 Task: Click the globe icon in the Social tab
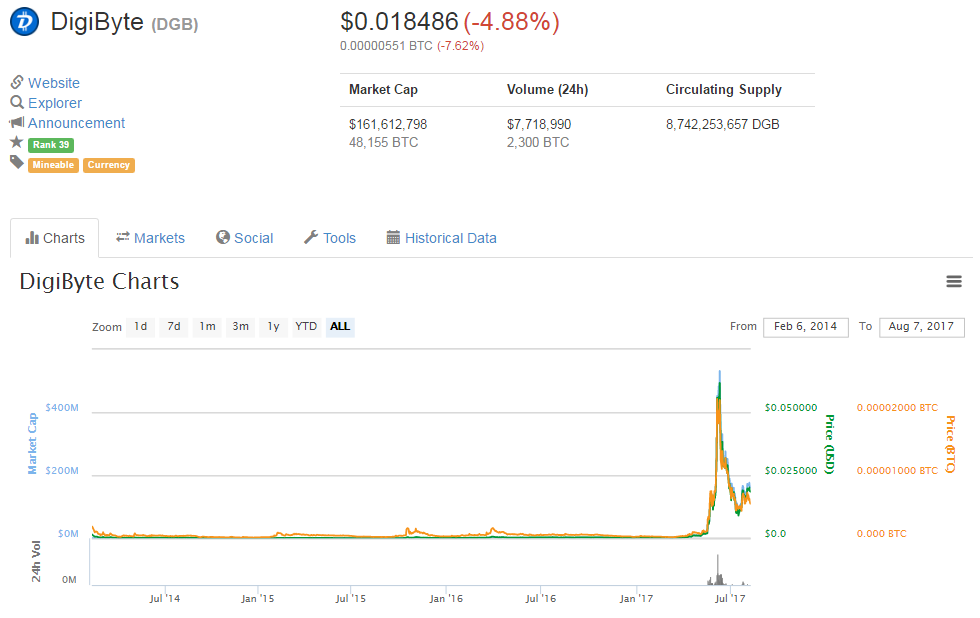pyautogui.click(x=222, y=237)
